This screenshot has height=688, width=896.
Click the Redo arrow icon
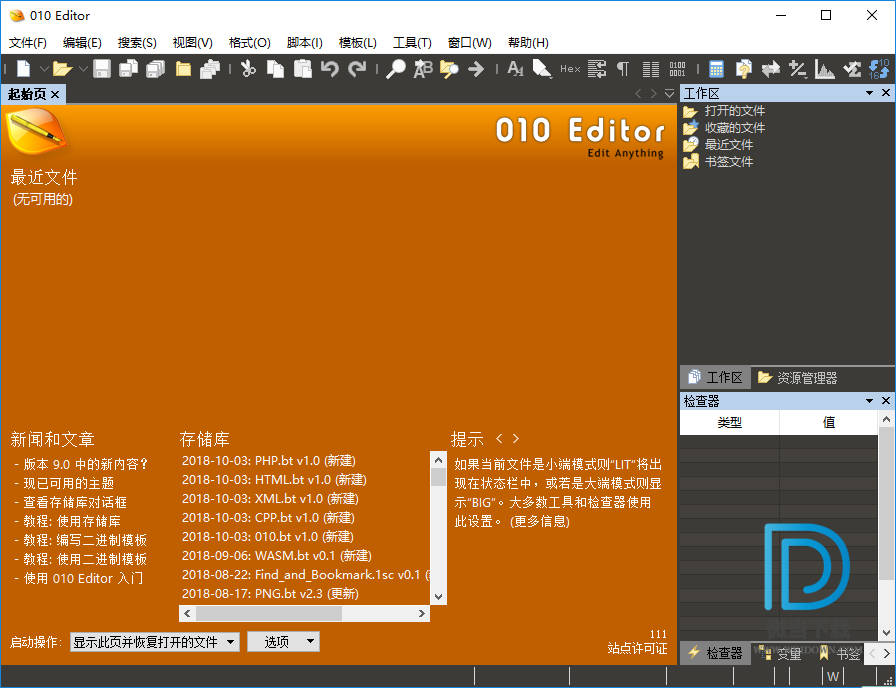click(357, 69)
